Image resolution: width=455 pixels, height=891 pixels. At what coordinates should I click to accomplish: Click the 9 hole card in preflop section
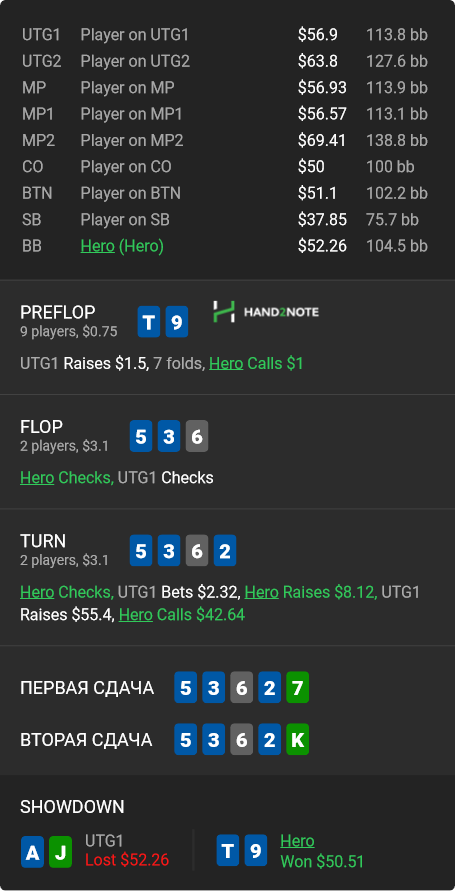tap(177, 322)
